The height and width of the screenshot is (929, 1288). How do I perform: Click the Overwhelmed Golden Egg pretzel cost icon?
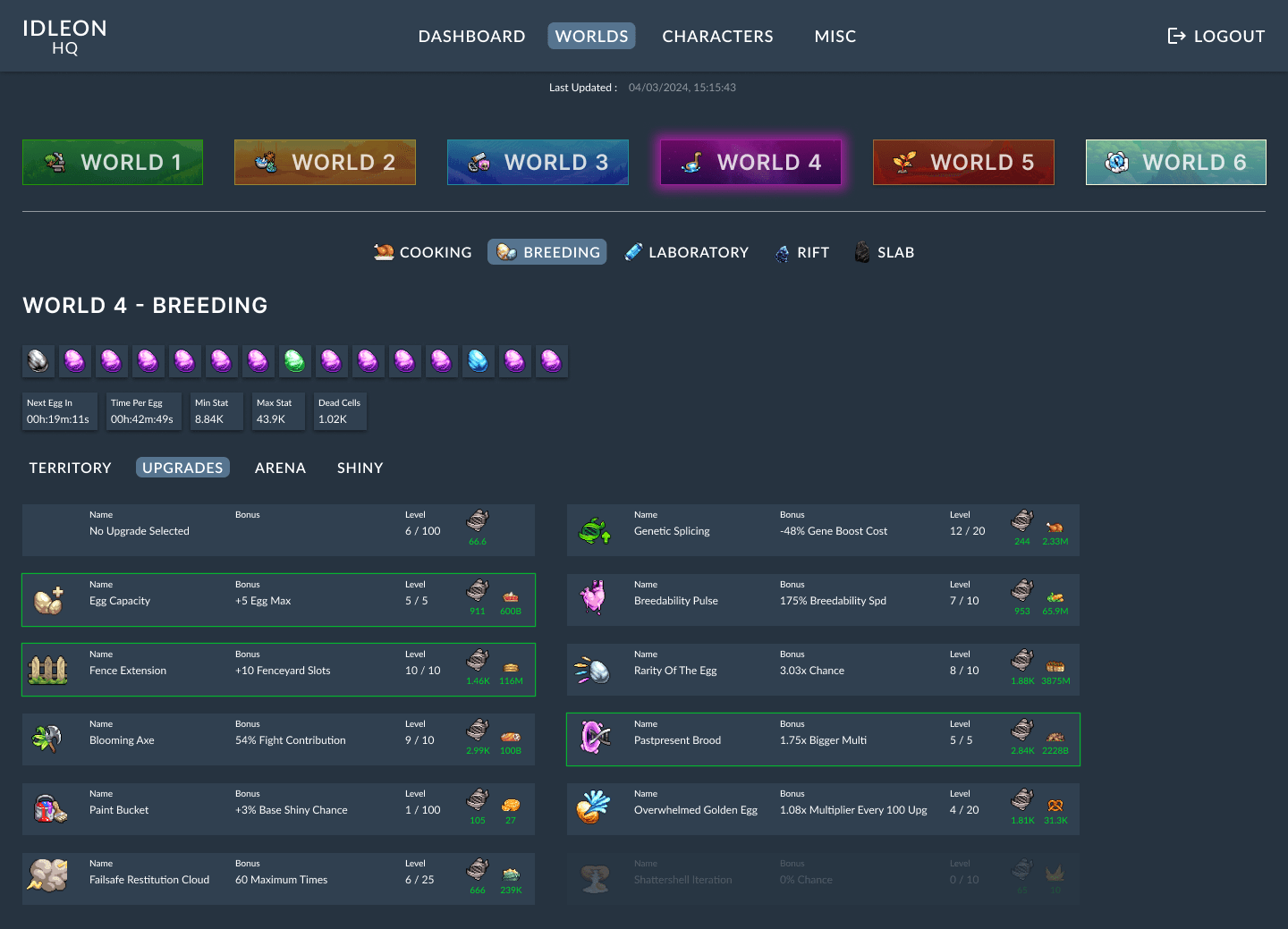1055,806
